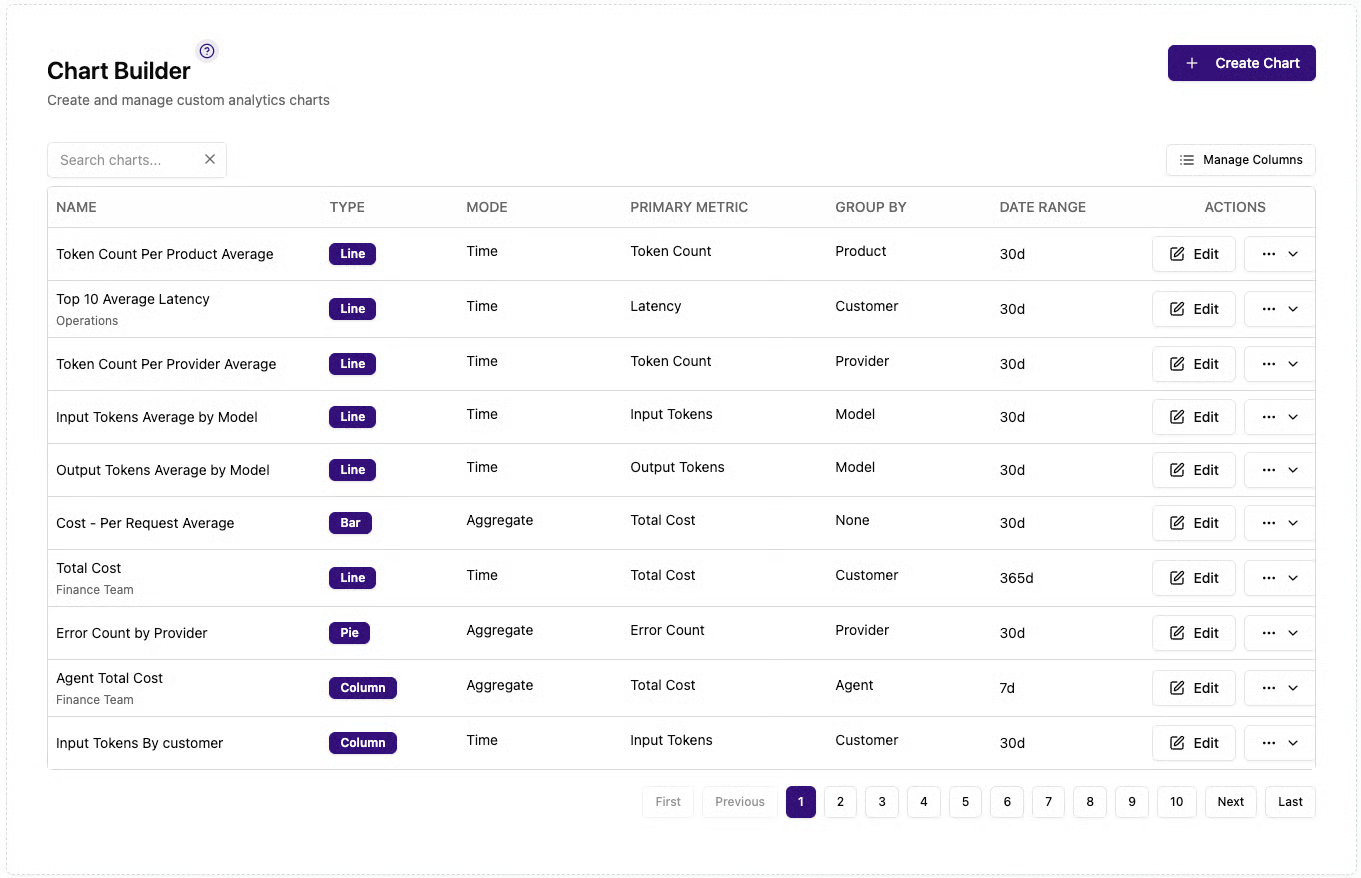The image size is (1361, 878).
Task: Focus the Search charts input field
Action: pos(126,160)
